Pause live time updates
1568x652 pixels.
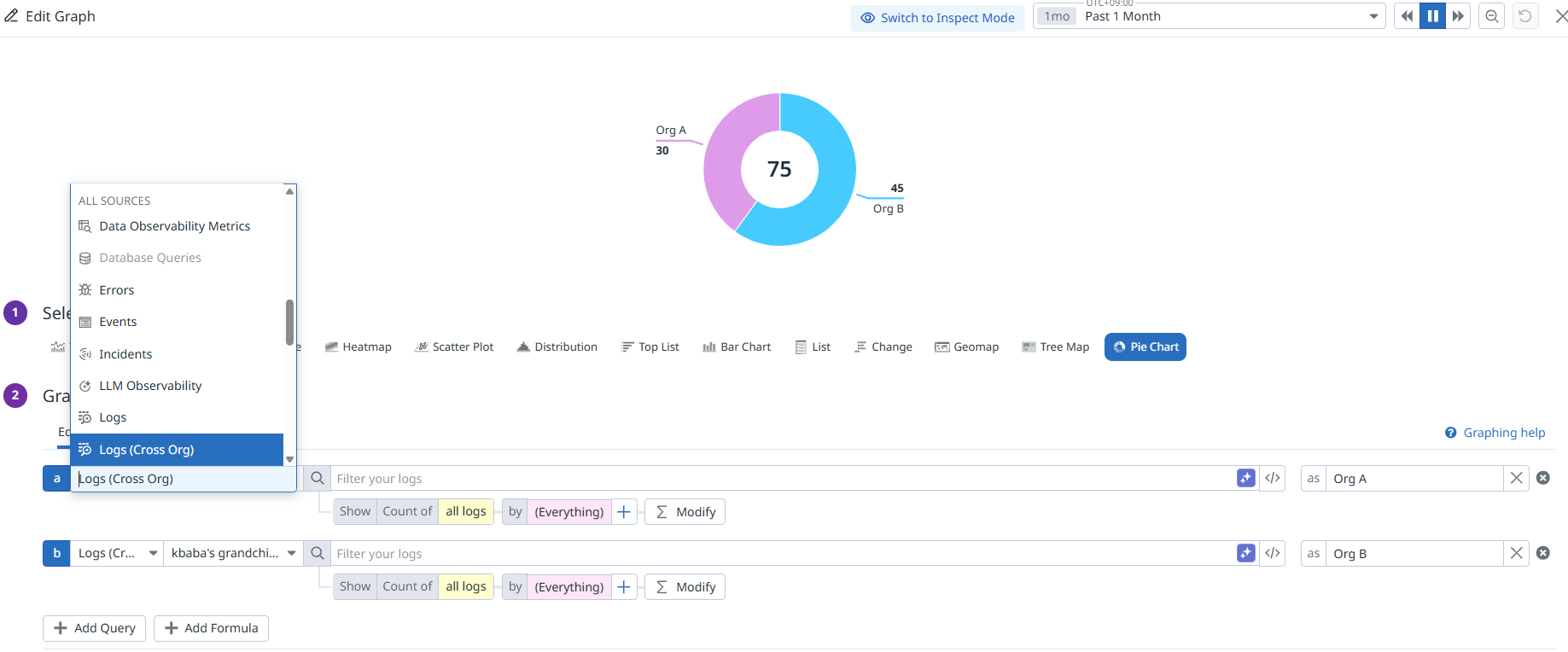tap(1432, 16)
